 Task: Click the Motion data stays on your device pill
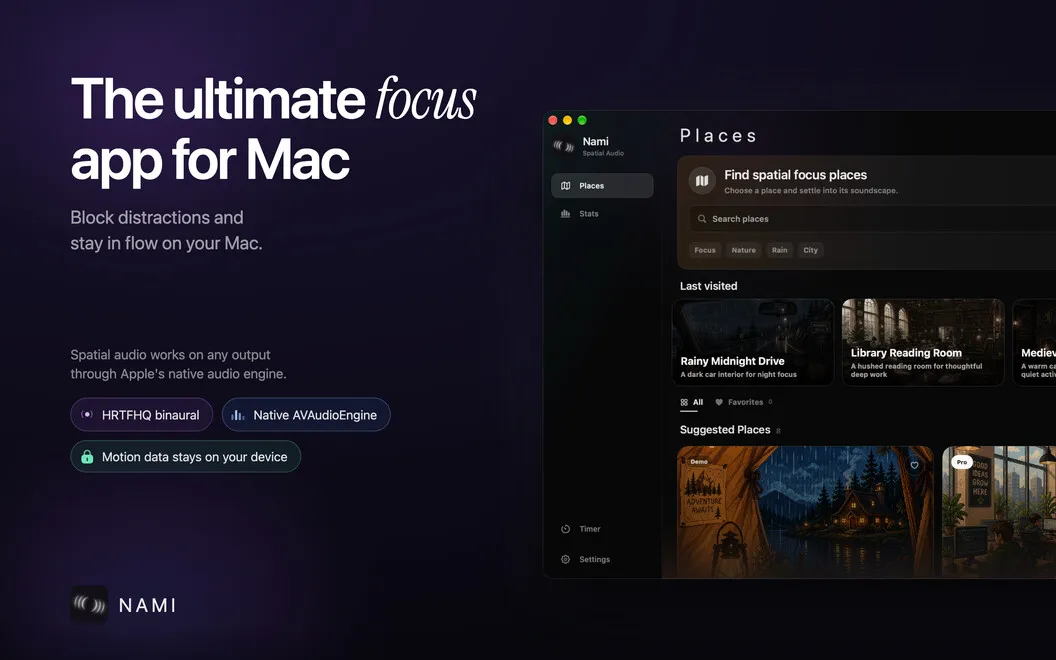click(x=186, y=457)
